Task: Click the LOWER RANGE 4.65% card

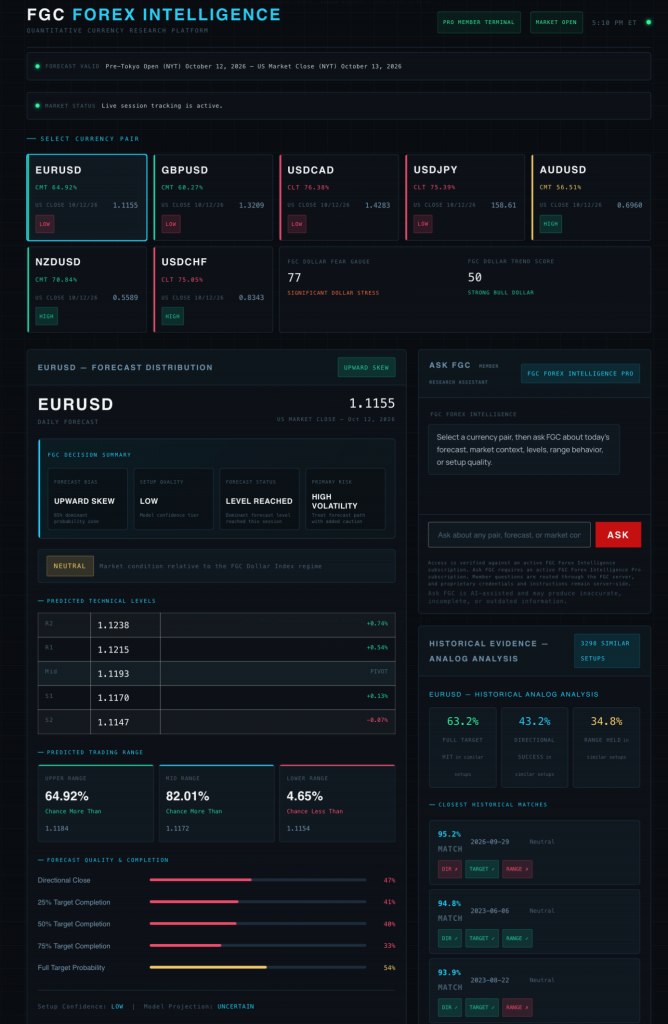Action: pyautogui.click(x=337, y=803)
